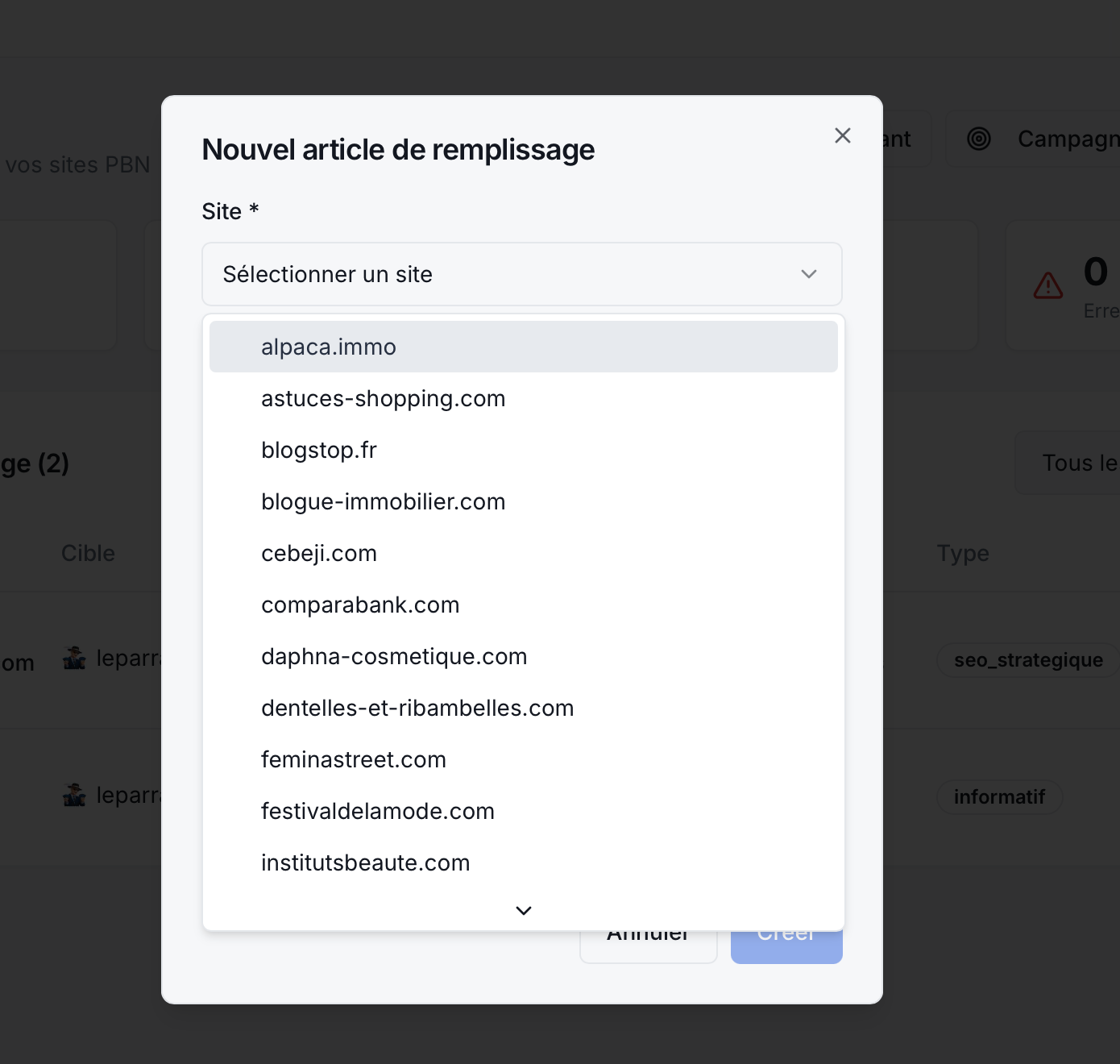Close the Nouvel article de remplissage dialog
The image size is (1120, 1064).
(x=843, y=135)
